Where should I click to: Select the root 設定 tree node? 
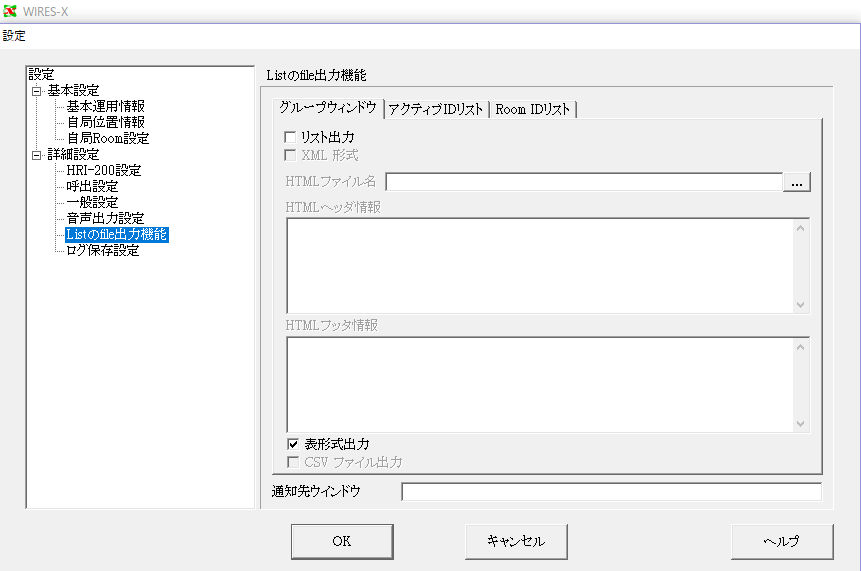(41, 74)
